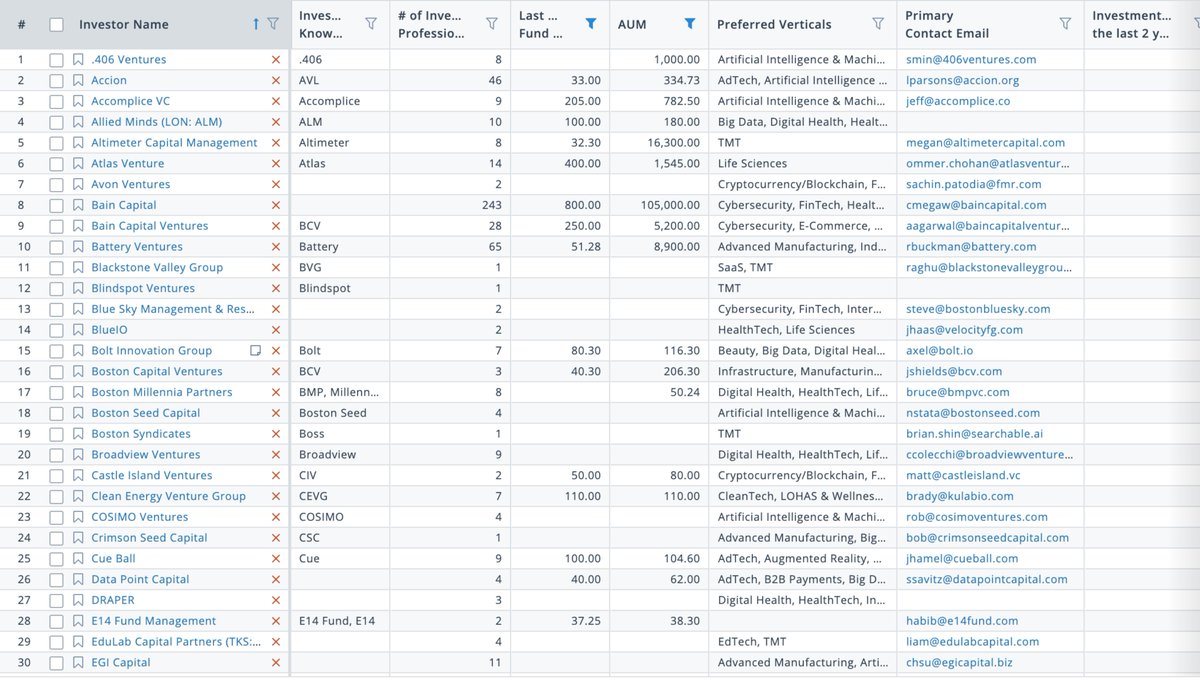The height and width of the screenshot is (680, 1200).
Task: Click professionals count 243
Action: point(492,205)
